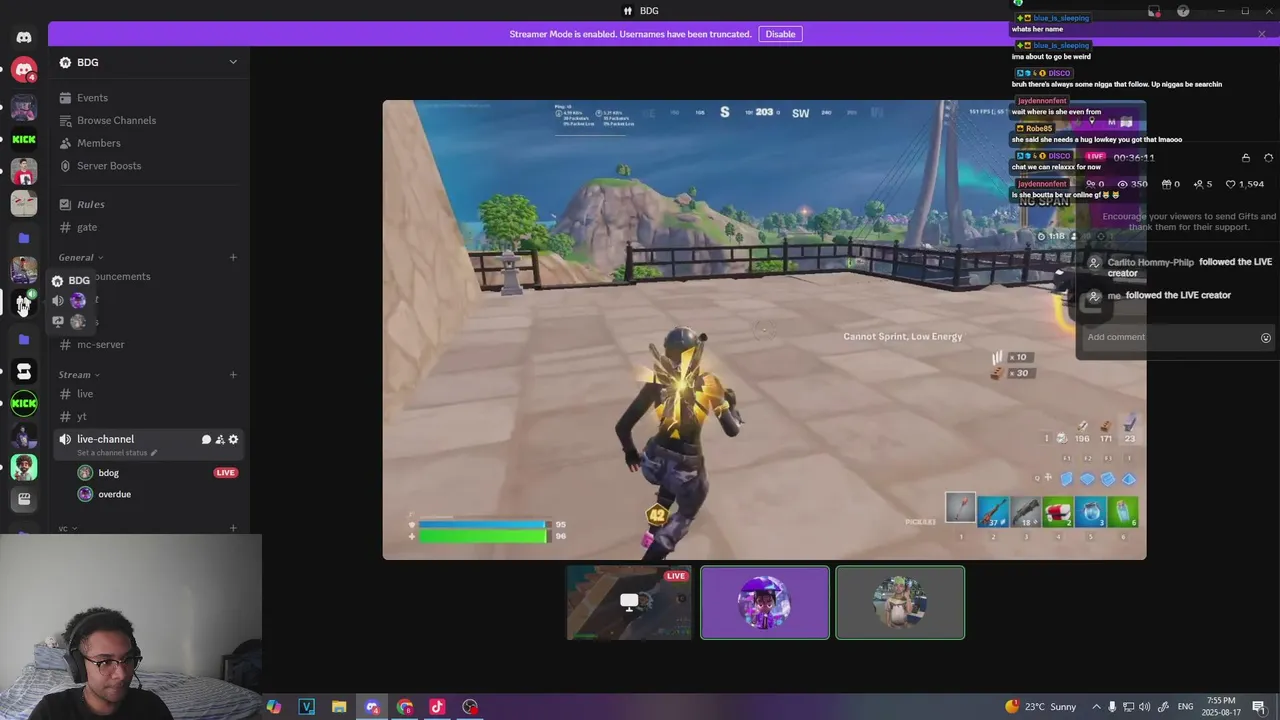
Task: Collapse the vc category
Action: 67,528
